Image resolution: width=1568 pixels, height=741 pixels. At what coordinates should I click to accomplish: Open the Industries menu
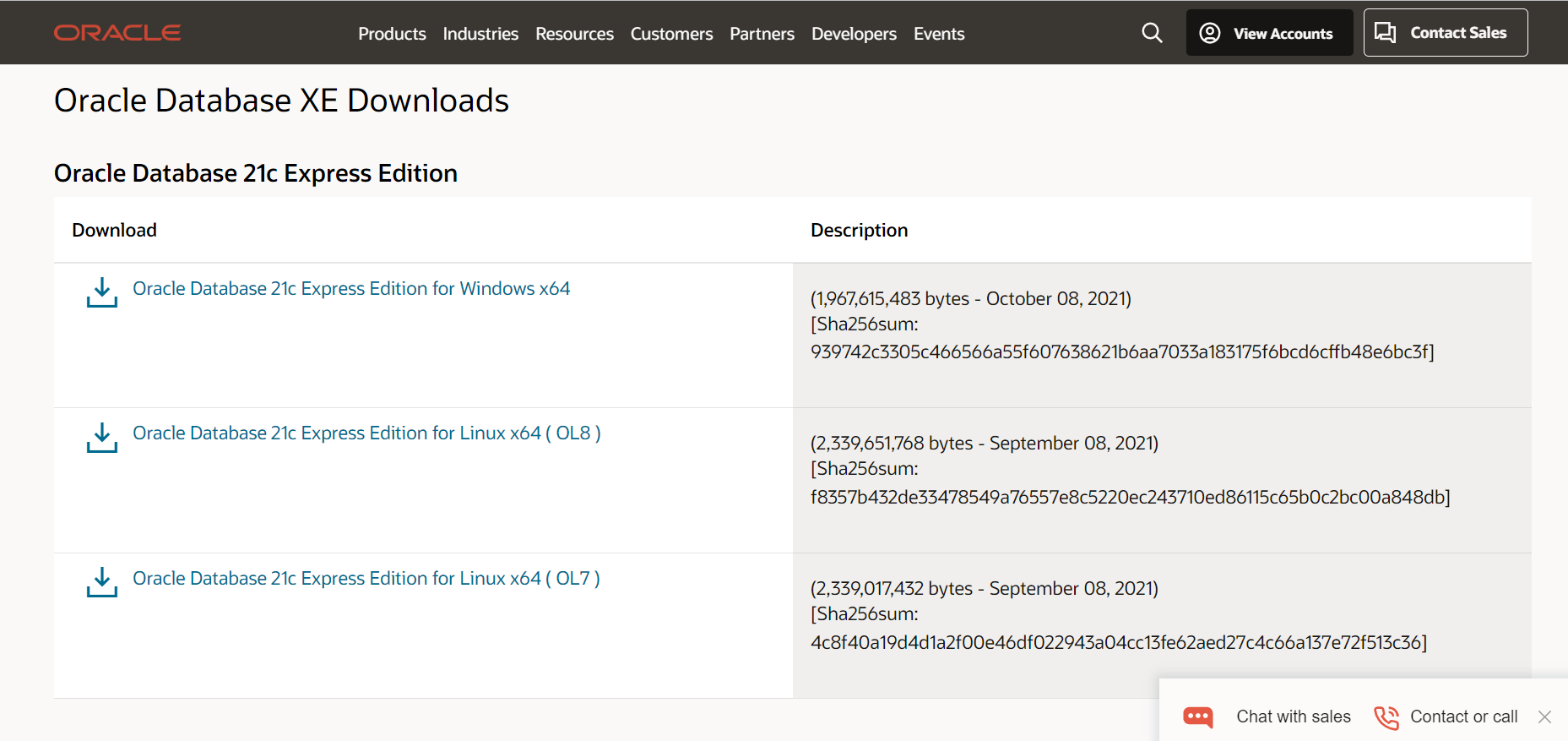[480, 34]
